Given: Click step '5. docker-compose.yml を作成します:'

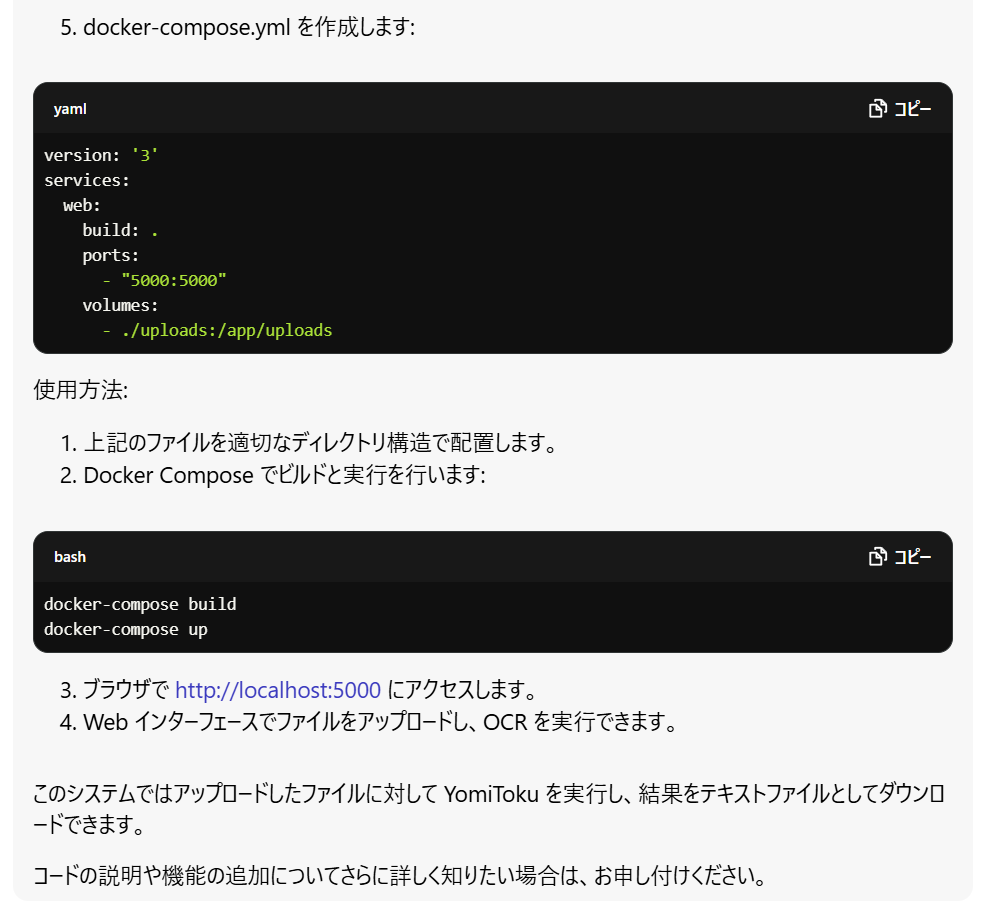Looking at the screenshot, I should click(x=237, y=28).
